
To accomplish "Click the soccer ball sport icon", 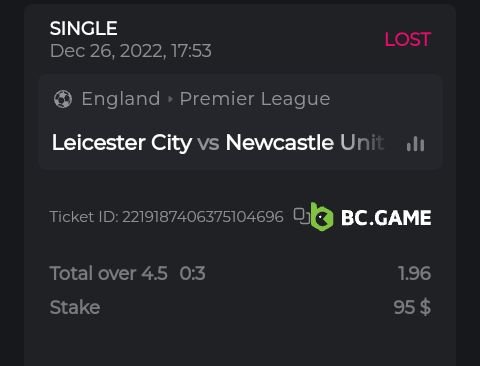I will point(63,99).
